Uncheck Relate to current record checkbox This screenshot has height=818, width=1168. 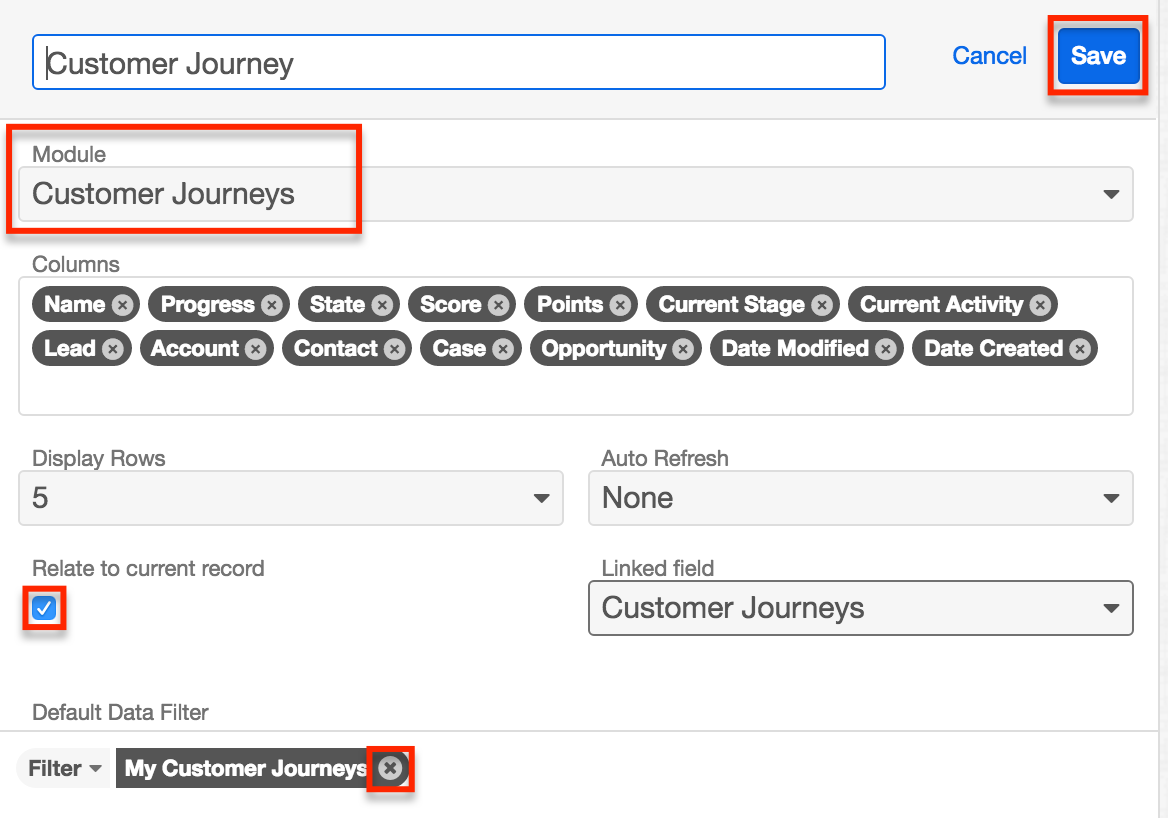[x=44, y=608]
